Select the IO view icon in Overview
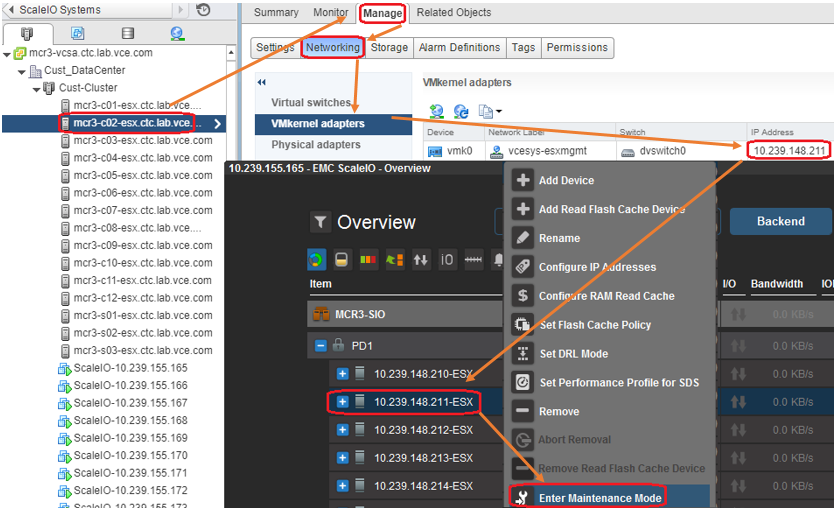Screen dimensions: 834x508 click(x=447, y=260)
